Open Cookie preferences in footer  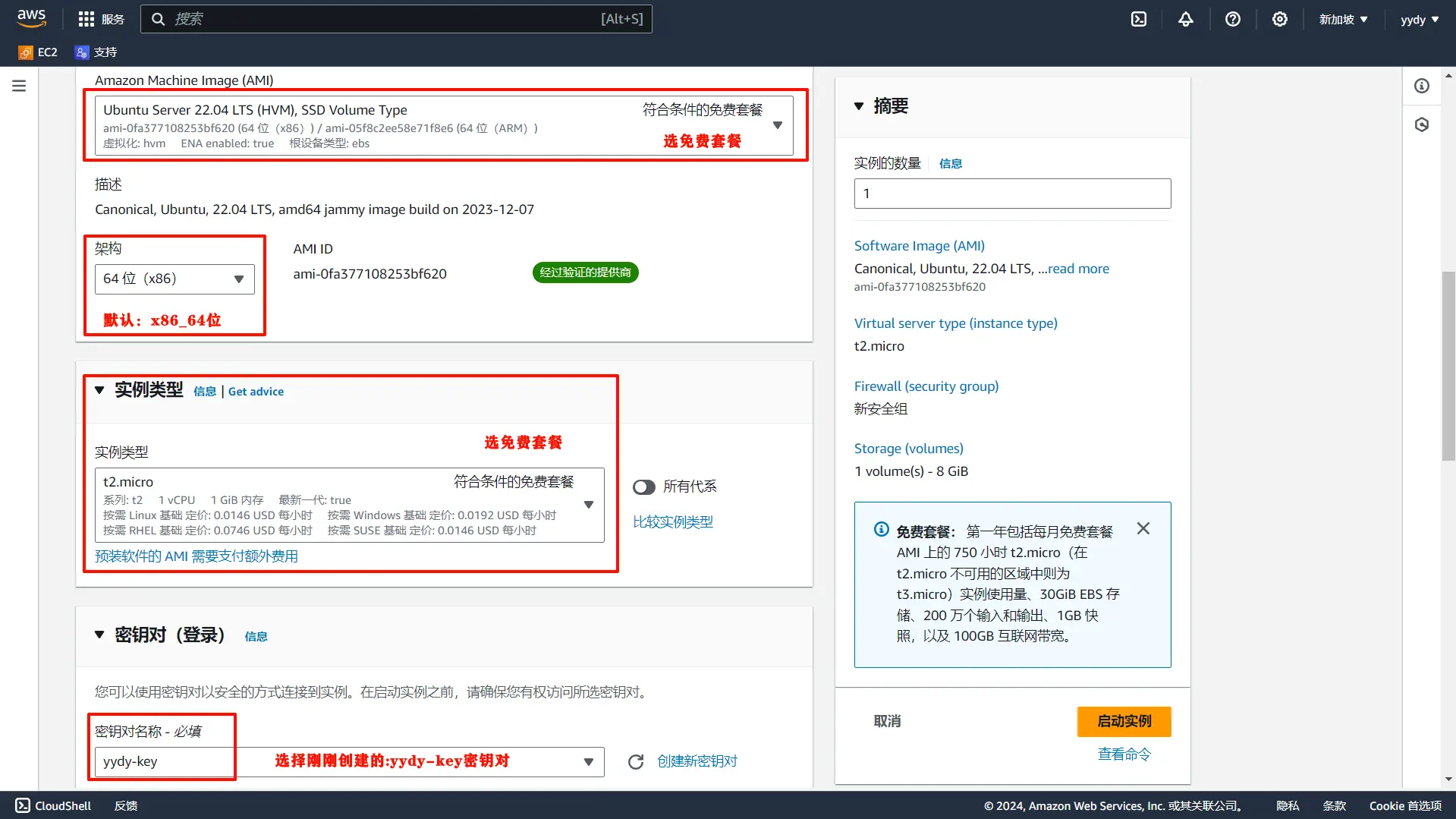point(1405,805)
